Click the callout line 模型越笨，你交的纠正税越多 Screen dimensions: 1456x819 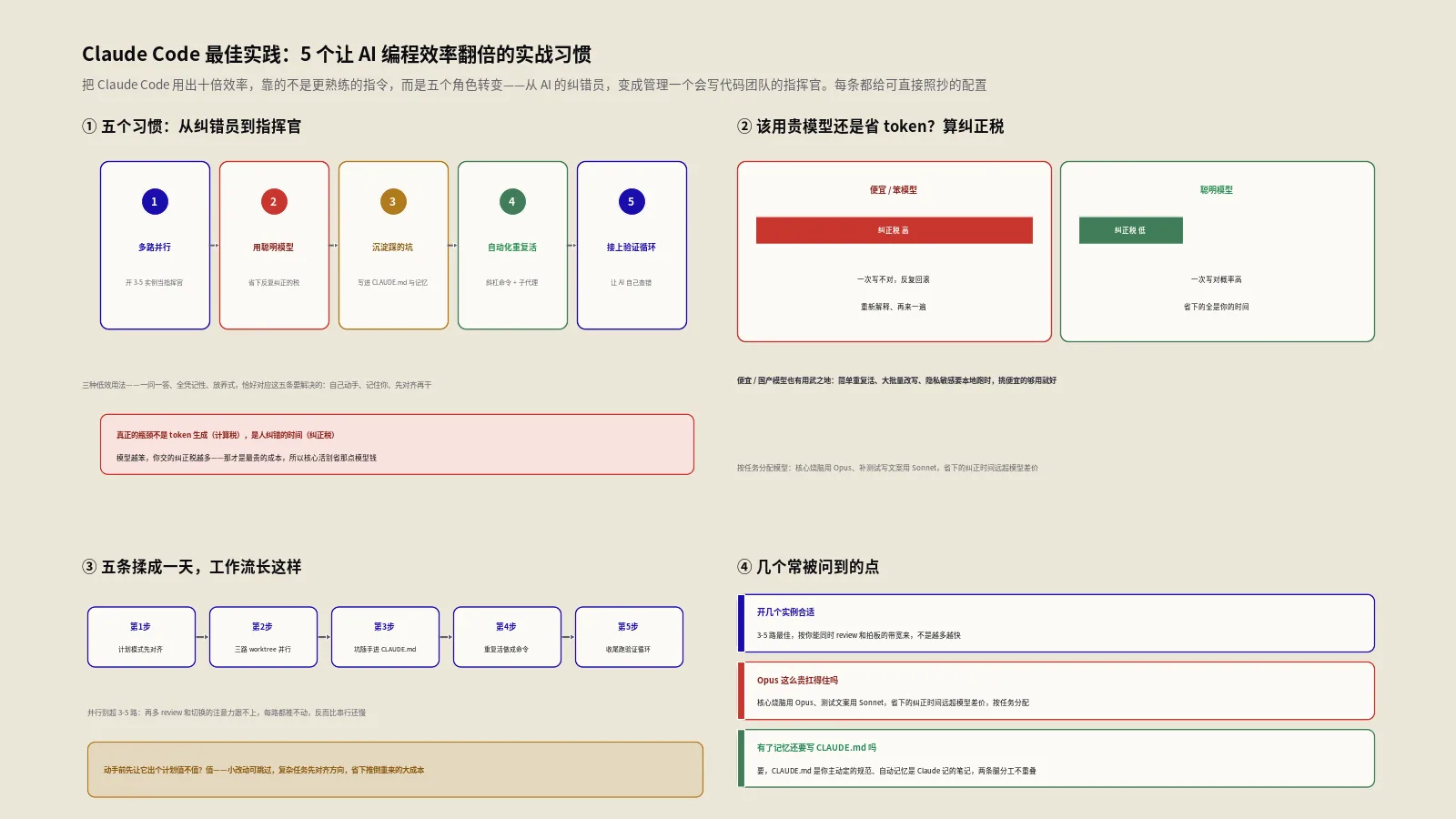click(x=247, y=458)
